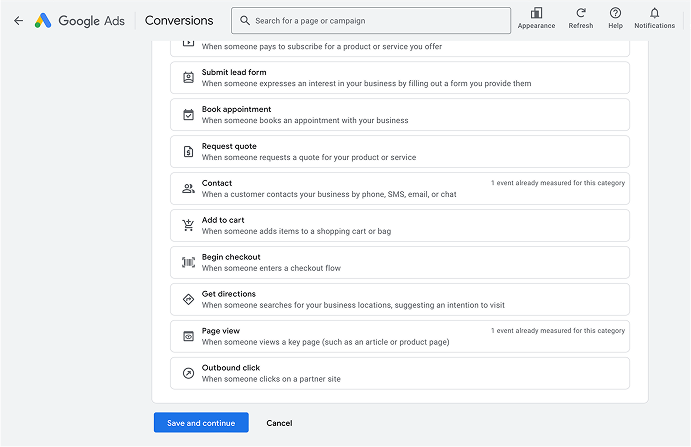The width and height of the screenshot is (691, 447).
Task: Click the Get directions diamond icon
Action: coord(188,299)
